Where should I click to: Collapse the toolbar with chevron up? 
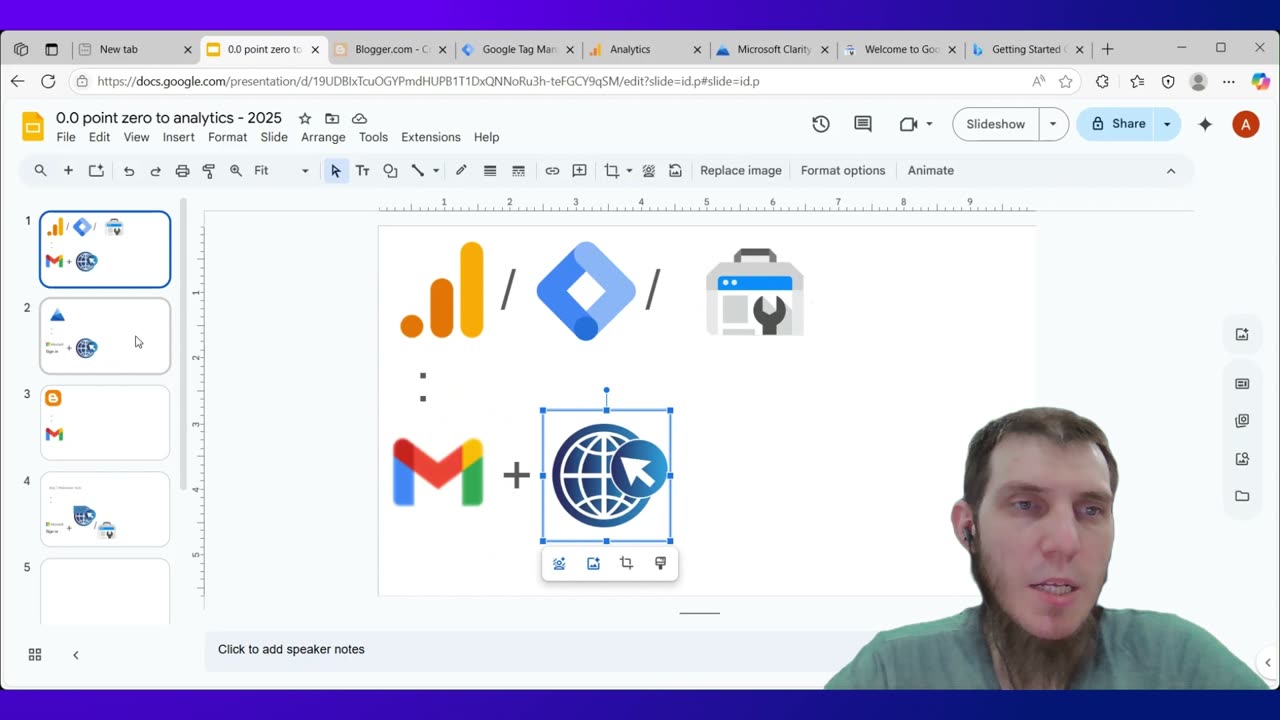(1171, 171)
